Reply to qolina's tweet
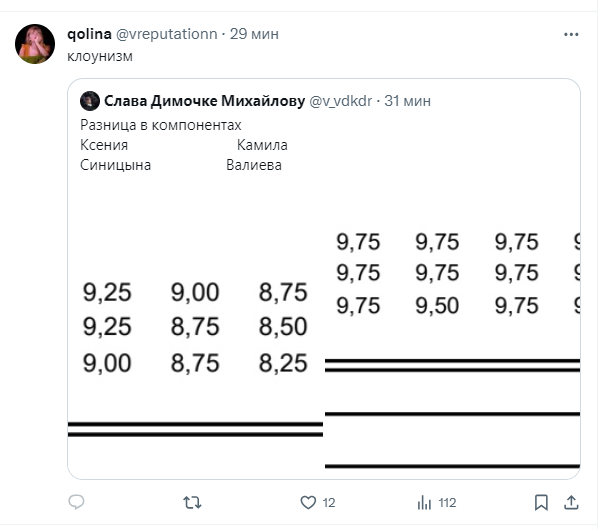613x529 pixels. click(x=78, y=501)
